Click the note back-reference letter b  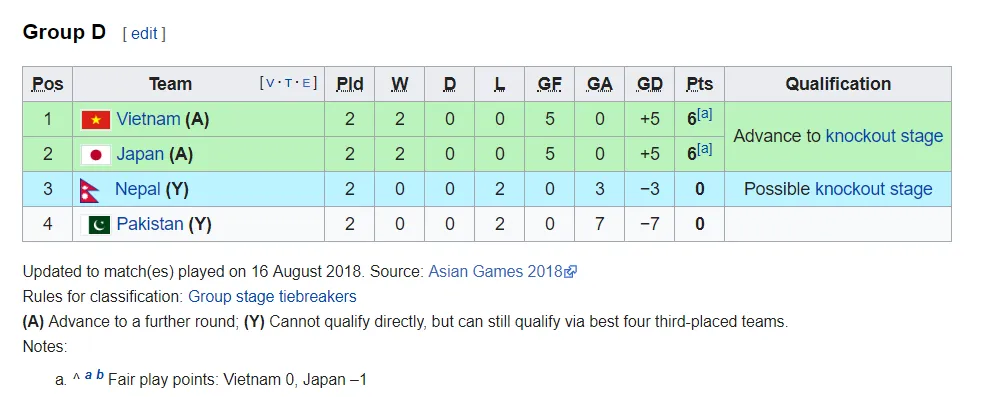[x=100, y=375]
